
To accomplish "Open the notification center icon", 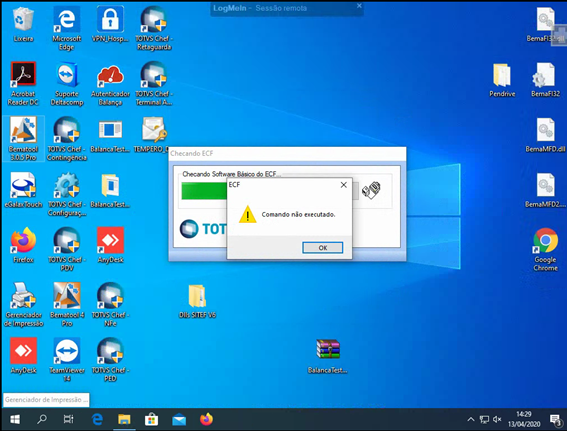I will [x=555, y=420].
